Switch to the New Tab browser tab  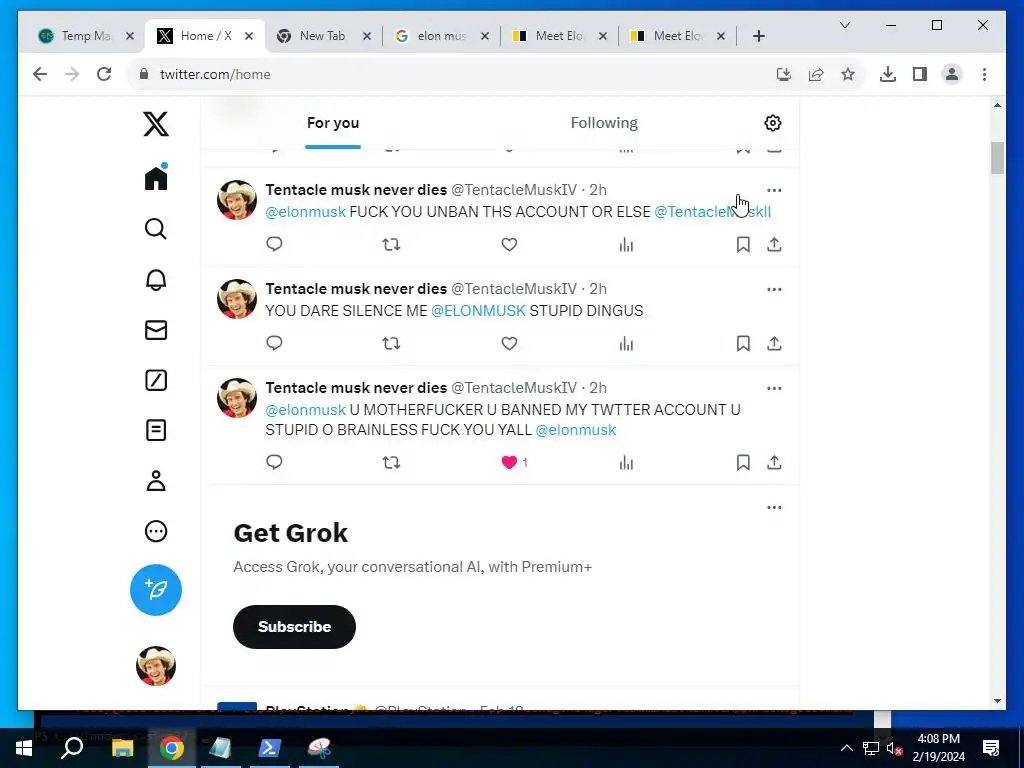321,36
